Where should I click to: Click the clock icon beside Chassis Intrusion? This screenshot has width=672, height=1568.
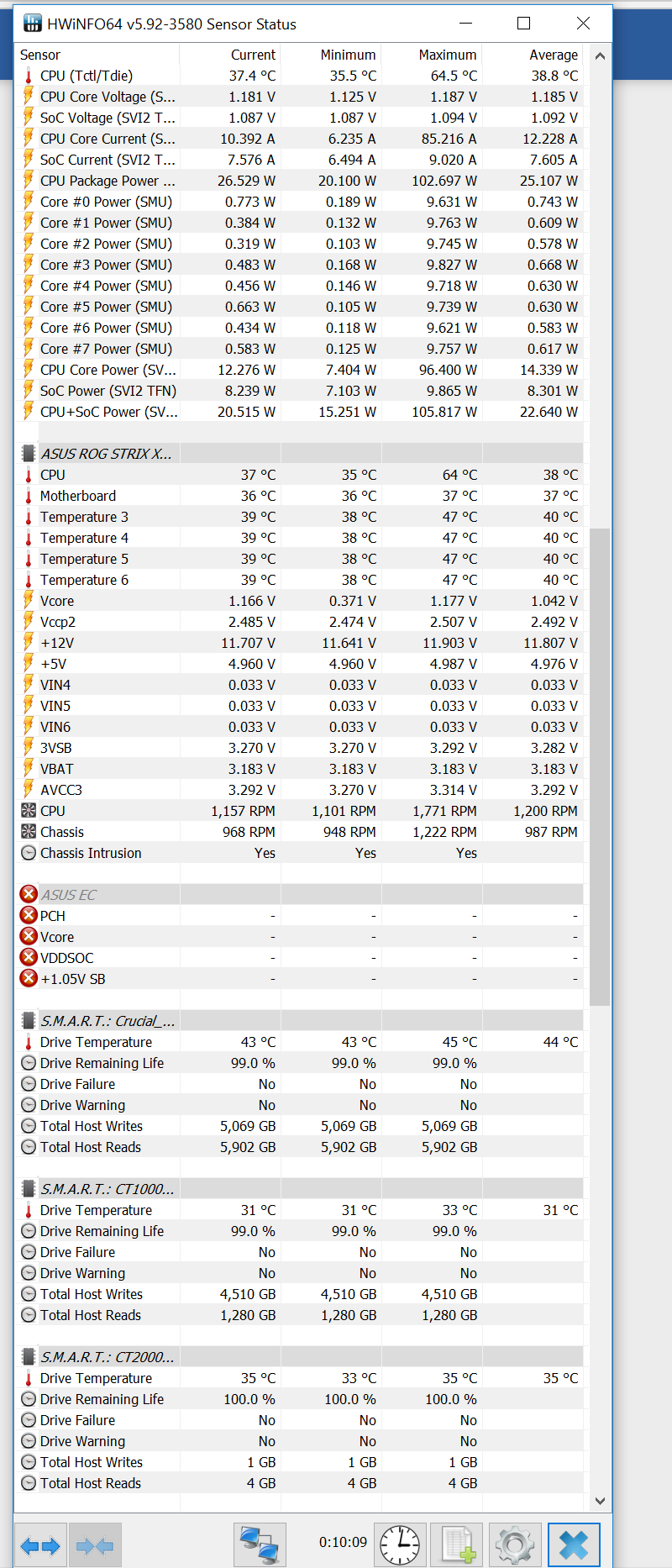point(29,853)
